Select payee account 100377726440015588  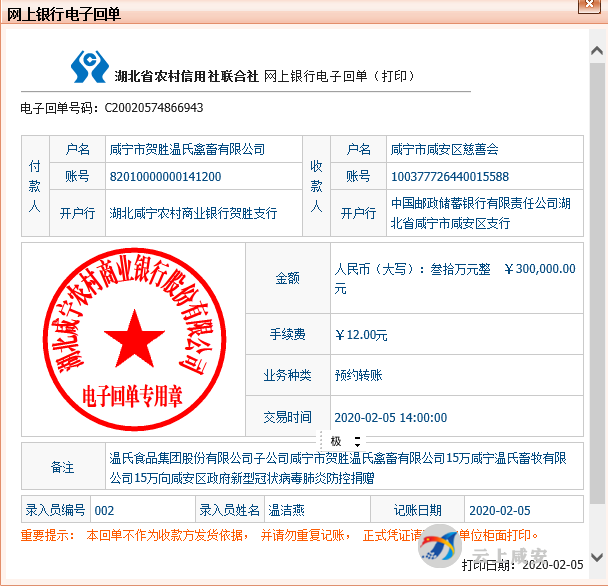[x=450, y=176]
